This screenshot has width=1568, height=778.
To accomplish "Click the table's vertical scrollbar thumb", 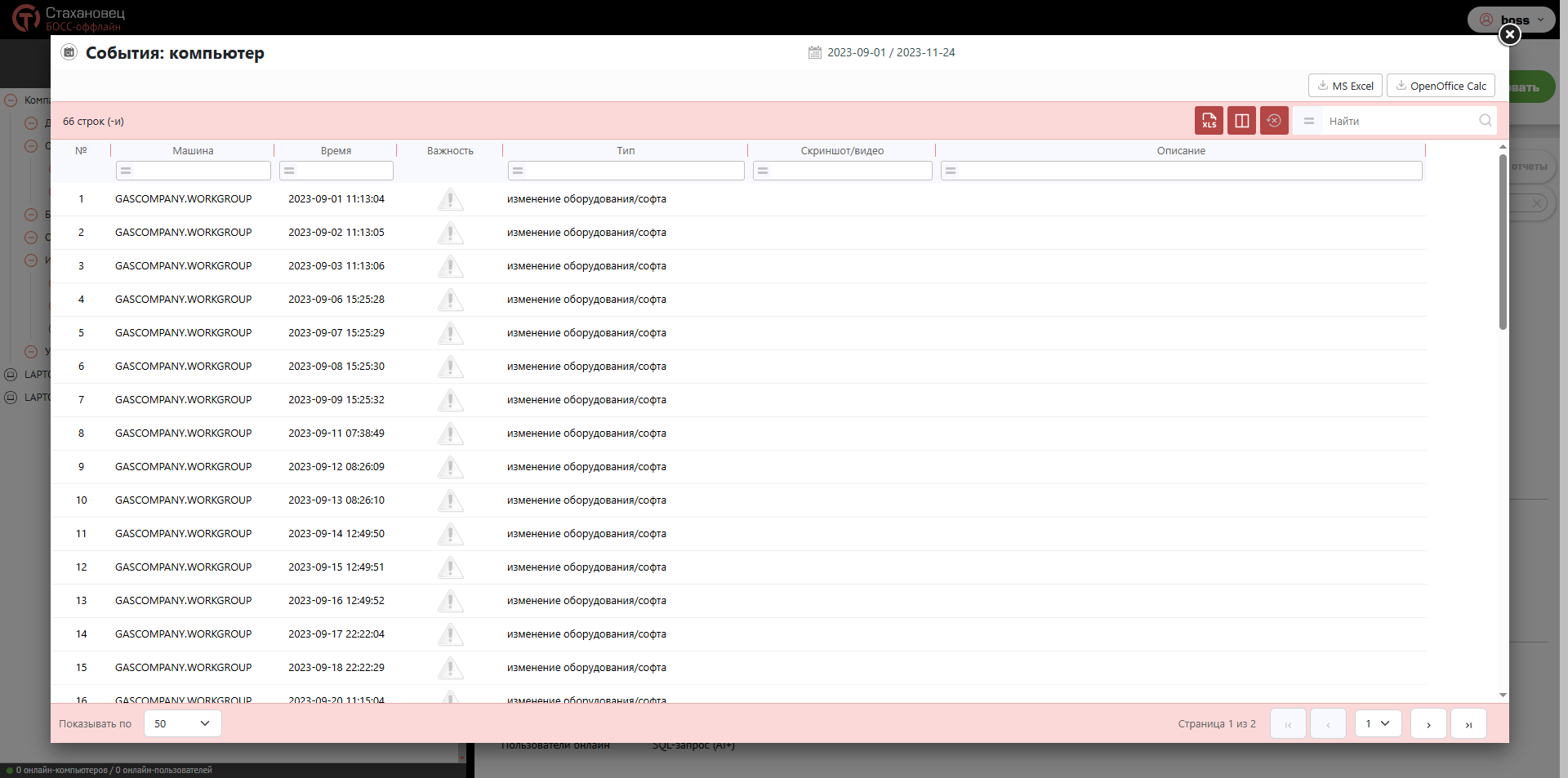I will (x=1503, y=241).
